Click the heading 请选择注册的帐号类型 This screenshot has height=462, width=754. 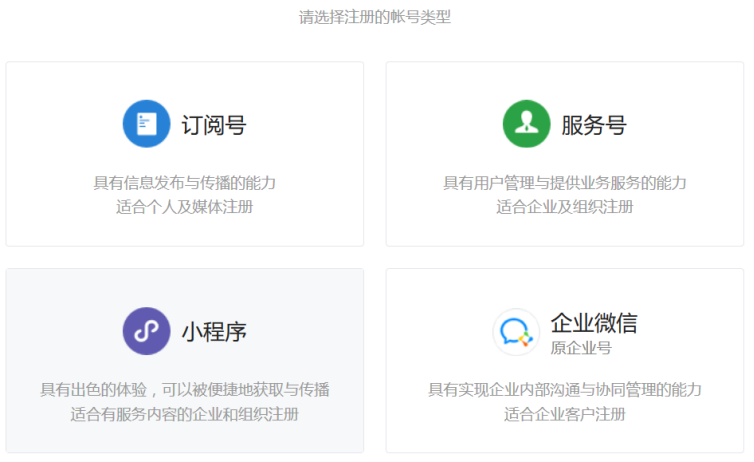[375, 17]
